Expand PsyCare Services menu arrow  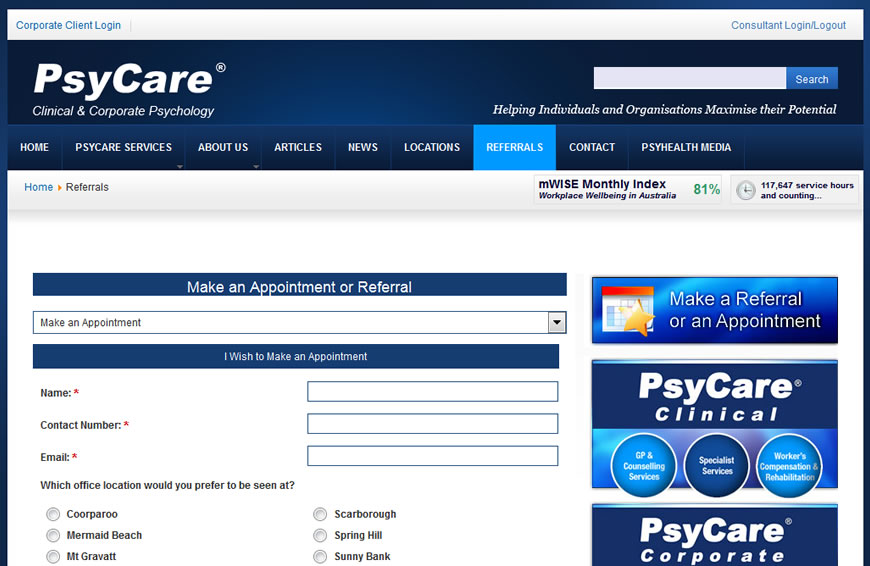pyautogui.click(x=179, y=166)
